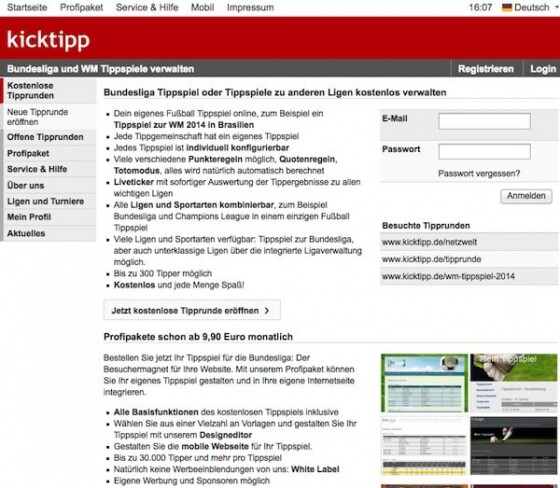Click the White Label bold text

tap(315, 469)
